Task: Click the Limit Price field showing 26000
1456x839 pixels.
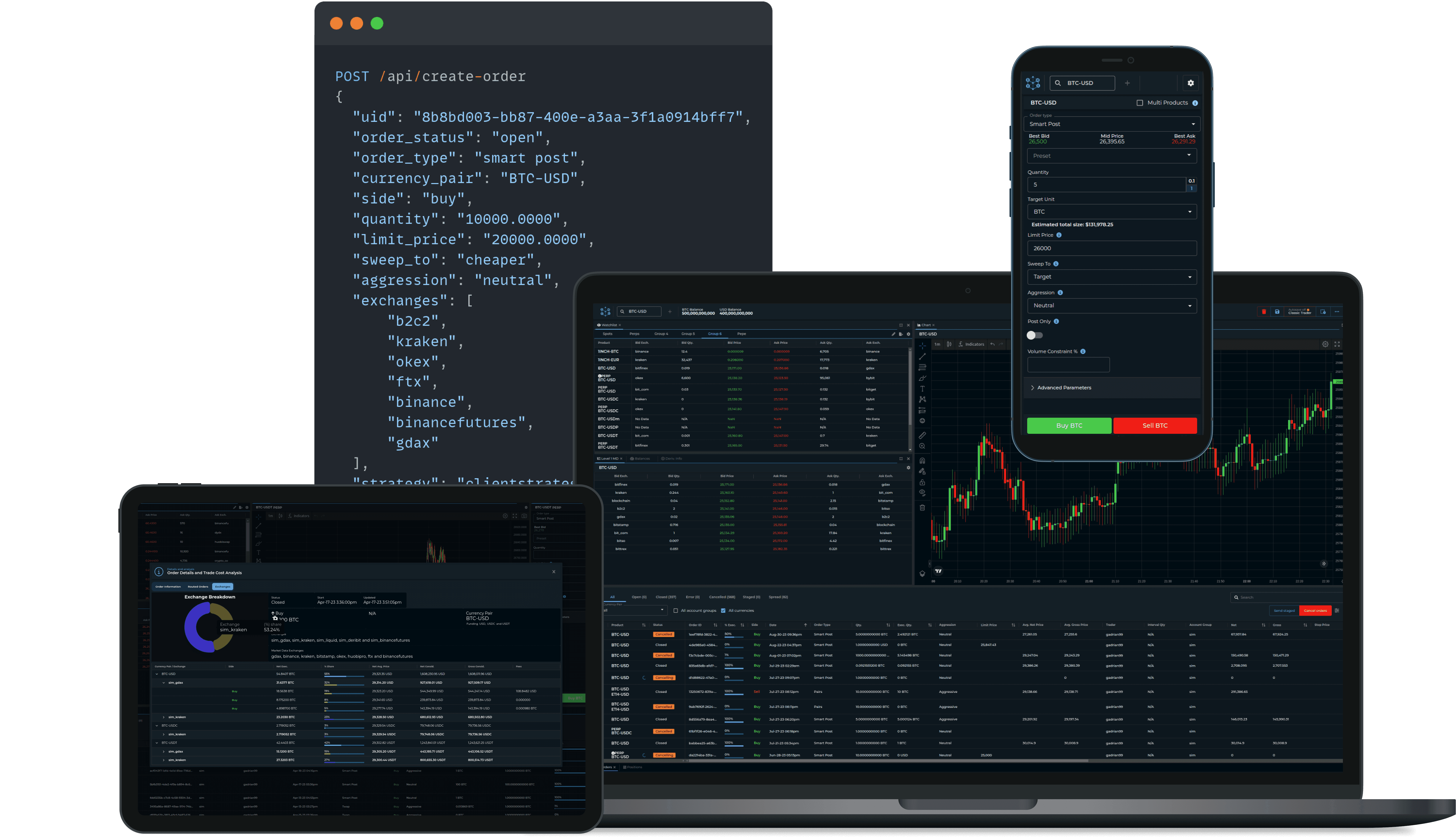Action: point(1112,249)
